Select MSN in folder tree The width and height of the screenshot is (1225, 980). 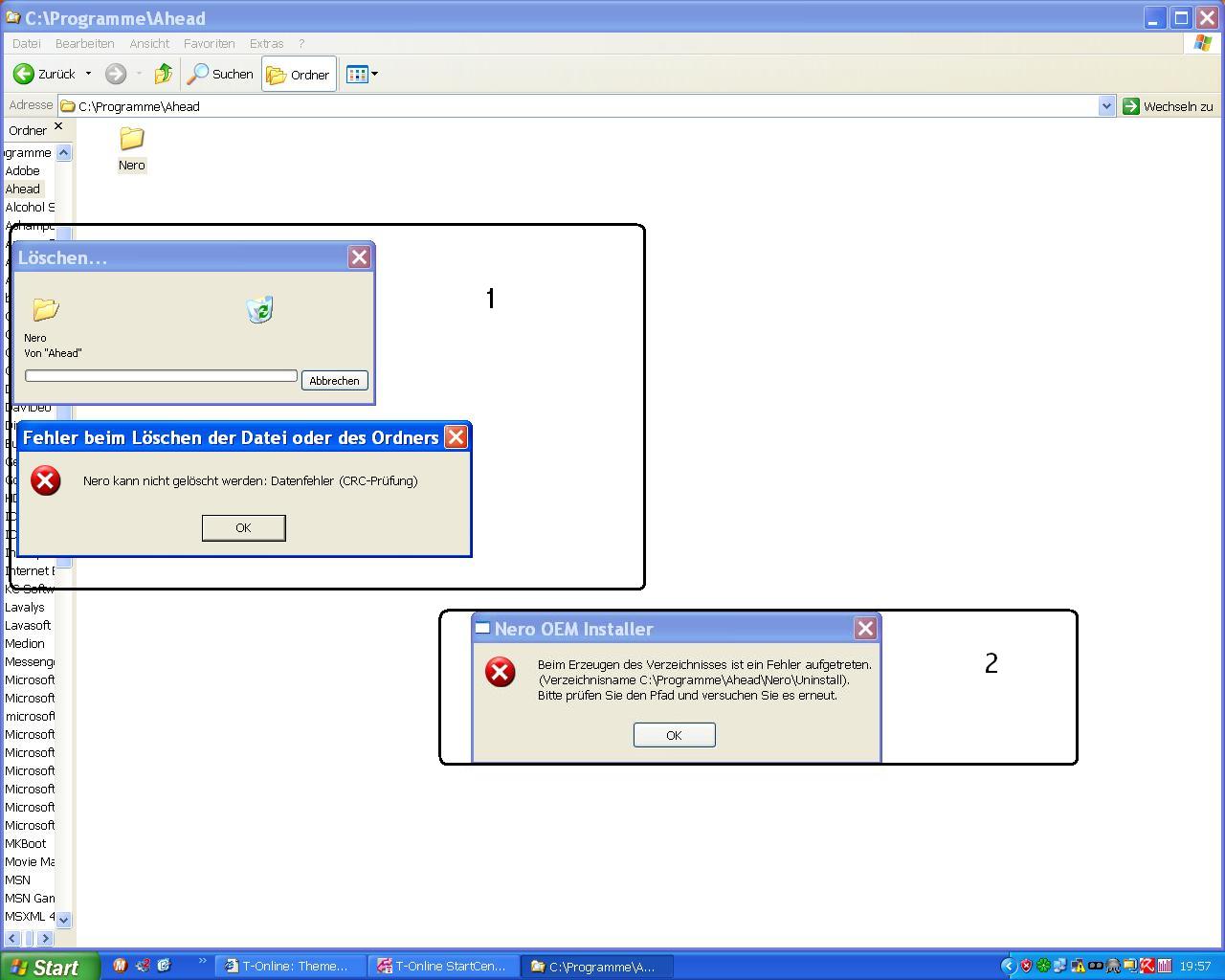click(17, 880)
